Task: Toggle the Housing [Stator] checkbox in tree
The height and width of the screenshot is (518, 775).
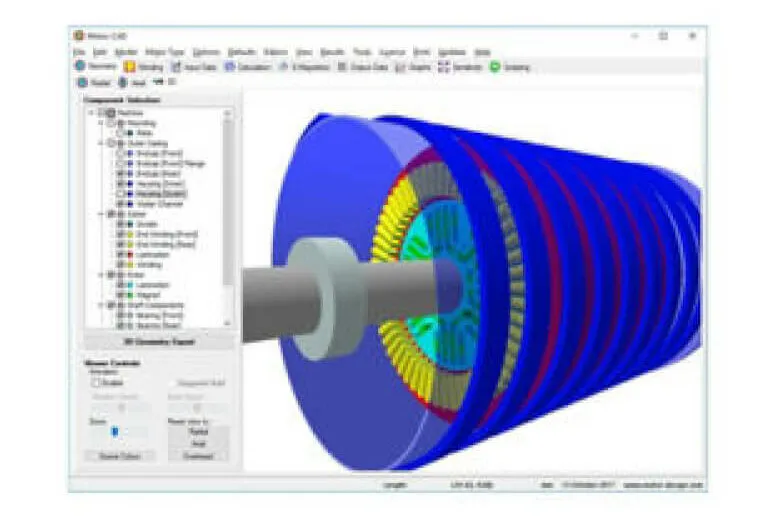Action: tap(121, 194)
